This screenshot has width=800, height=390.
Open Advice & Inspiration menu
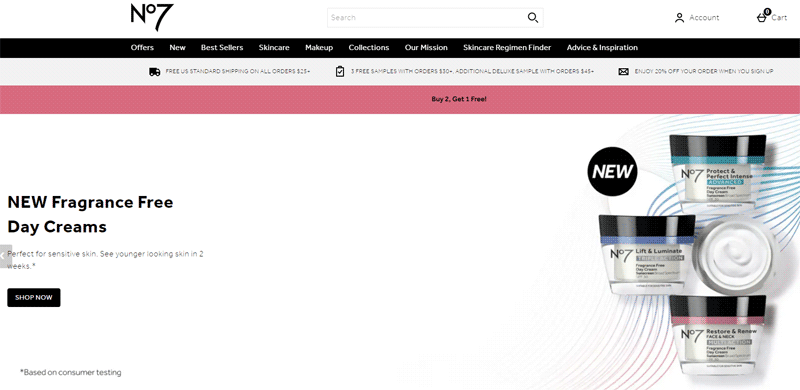pyautogui.click(x=602, y=47)
